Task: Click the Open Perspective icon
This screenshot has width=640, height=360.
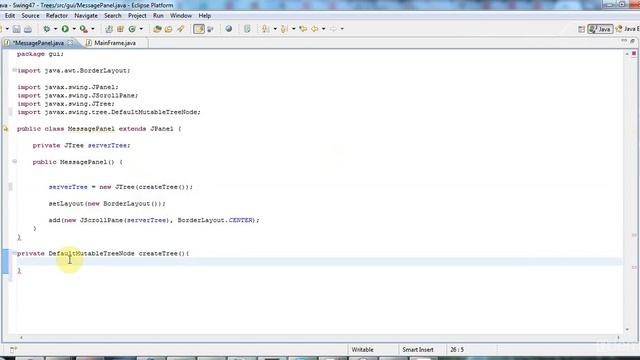Action: point(582,29)
